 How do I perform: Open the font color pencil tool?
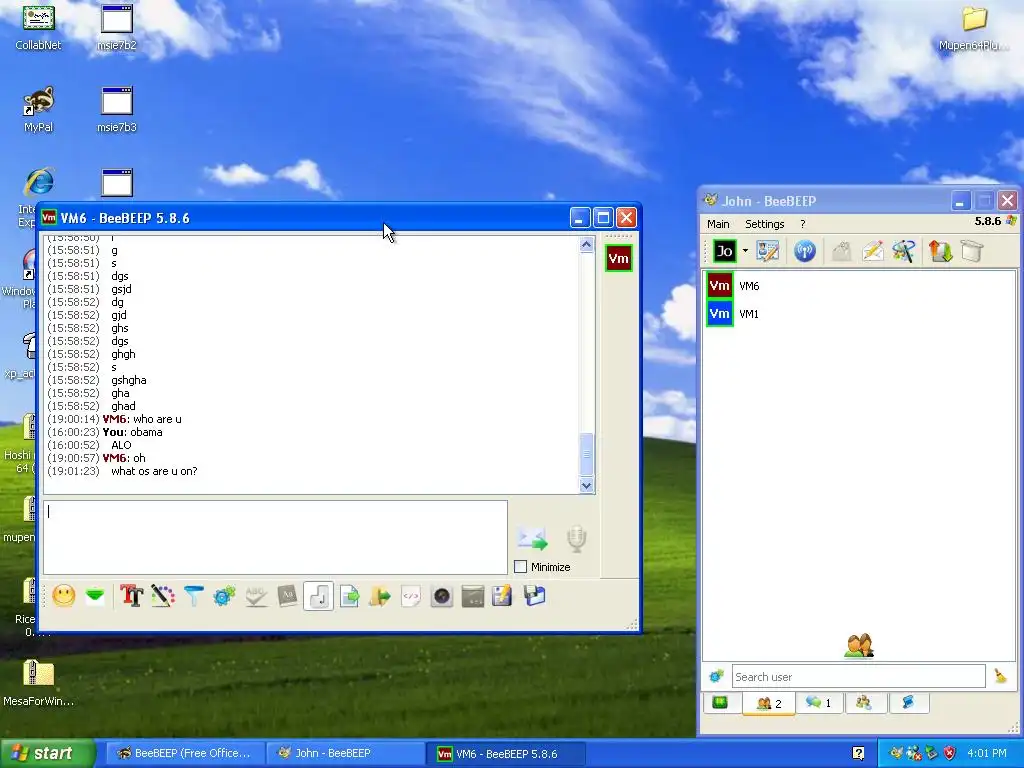(x=163, y=596)
